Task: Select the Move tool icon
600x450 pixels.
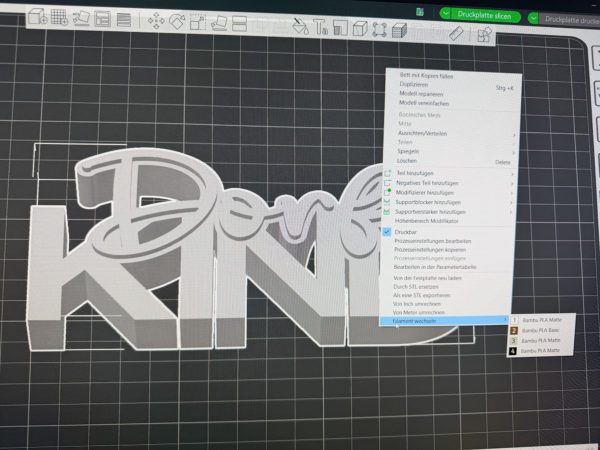Action: (157, 21)
